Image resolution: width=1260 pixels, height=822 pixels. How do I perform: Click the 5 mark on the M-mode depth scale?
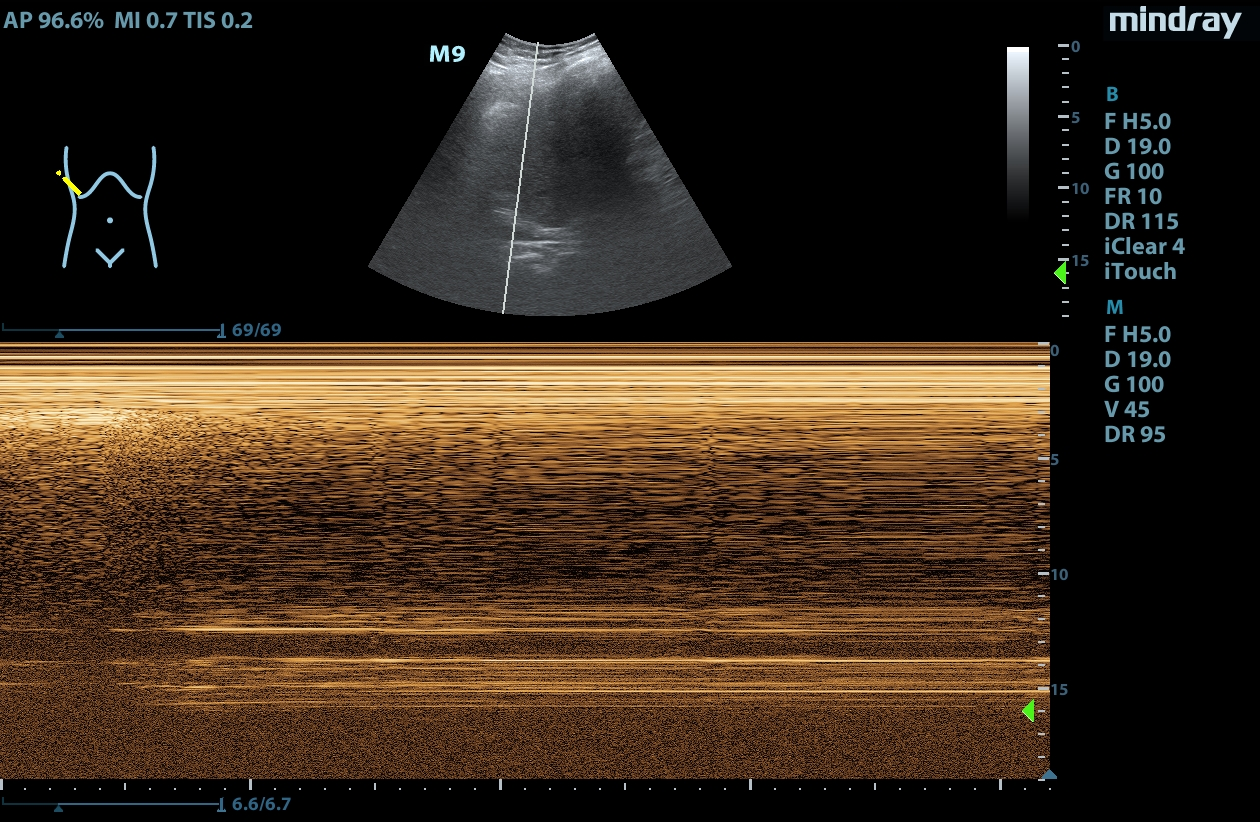pyautogui.click(x=1054, y=460)
